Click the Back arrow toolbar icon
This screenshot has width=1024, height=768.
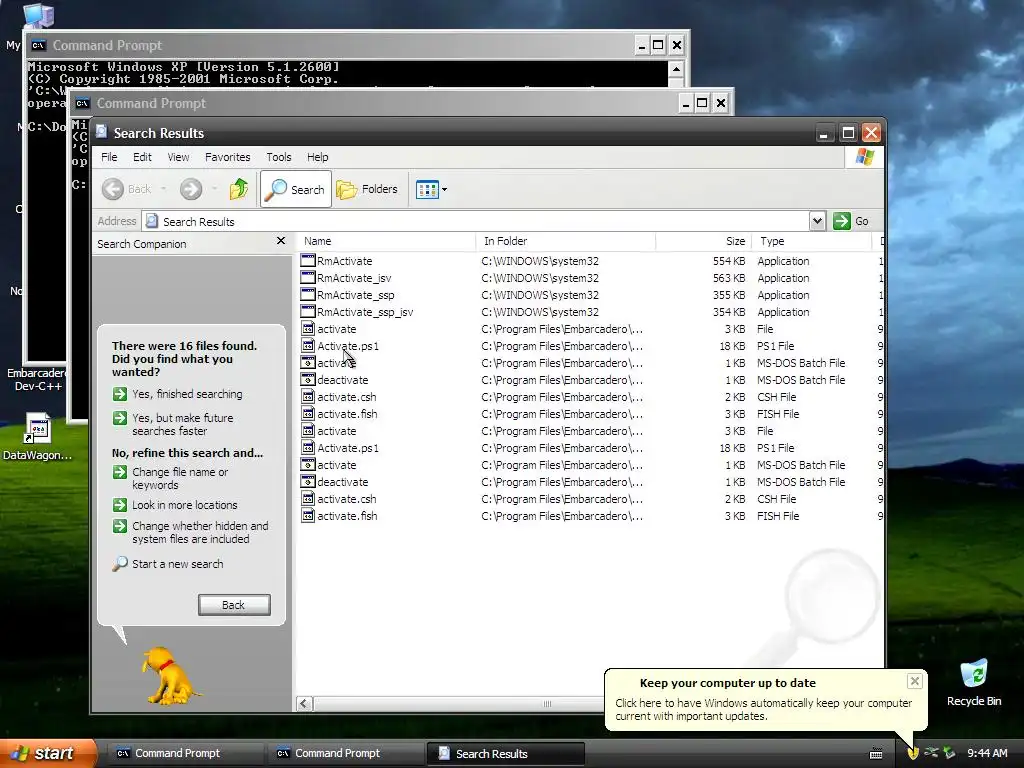[x=112, y=189]
